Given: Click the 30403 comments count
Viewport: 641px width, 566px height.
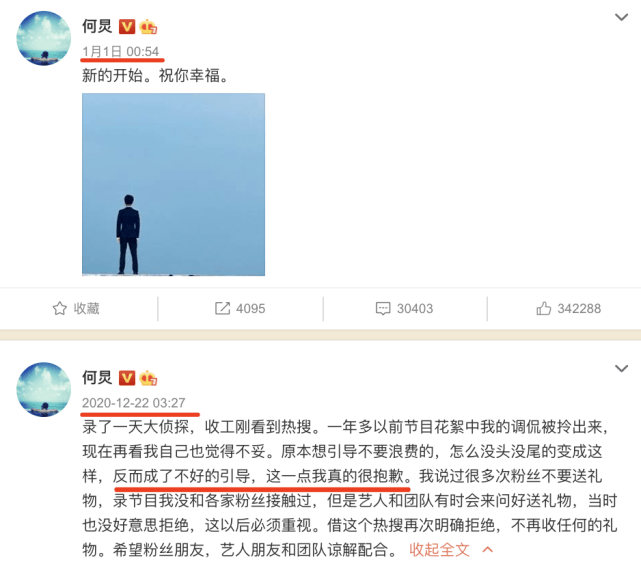Looking at the screenshot, I should point(415,309).
